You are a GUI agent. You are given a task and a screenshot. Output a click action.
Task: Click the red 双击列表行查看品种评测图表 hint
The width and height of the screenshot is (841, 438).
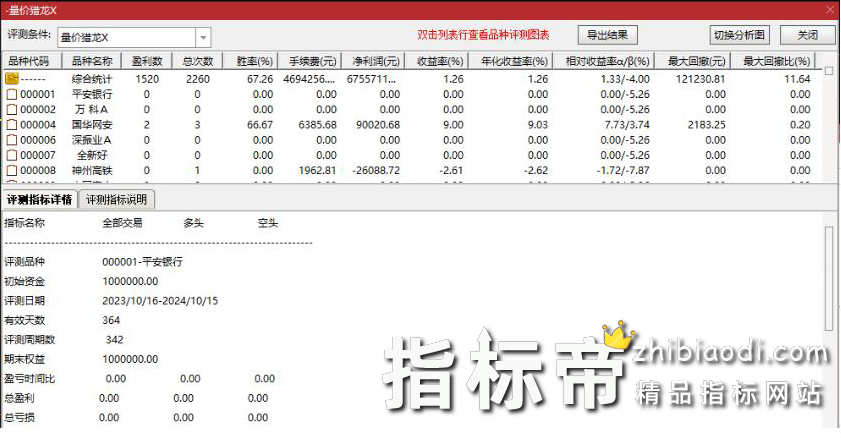(x=483, y=35)
